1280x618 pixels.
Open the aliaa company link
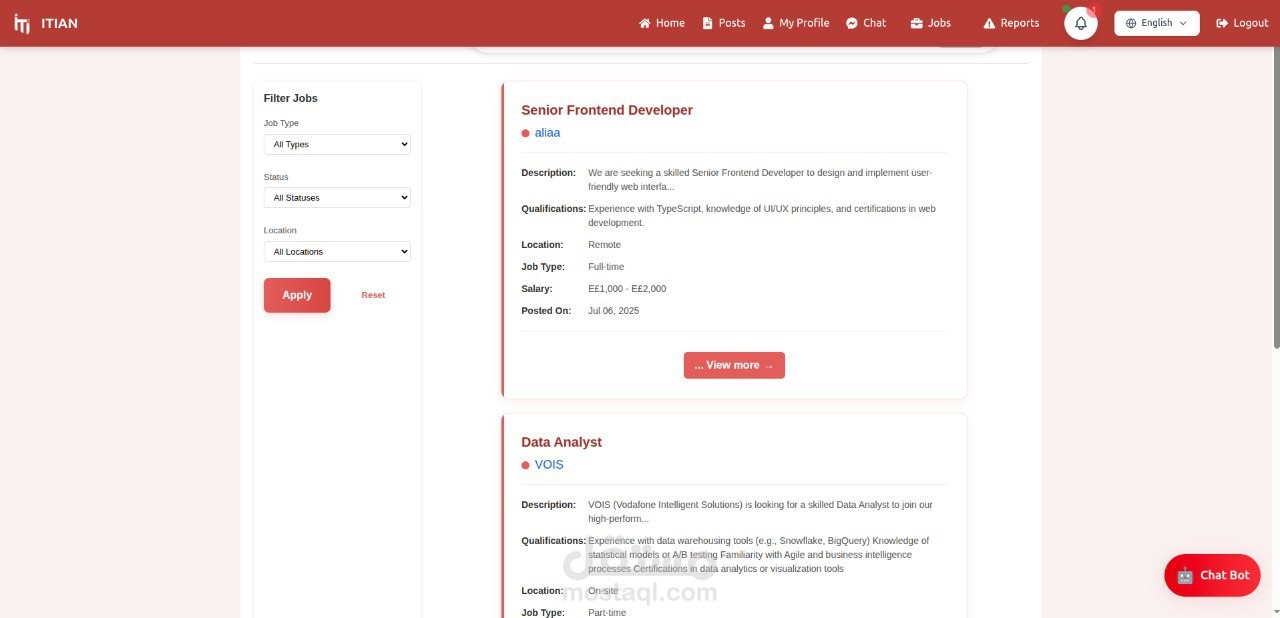[547, 132]
